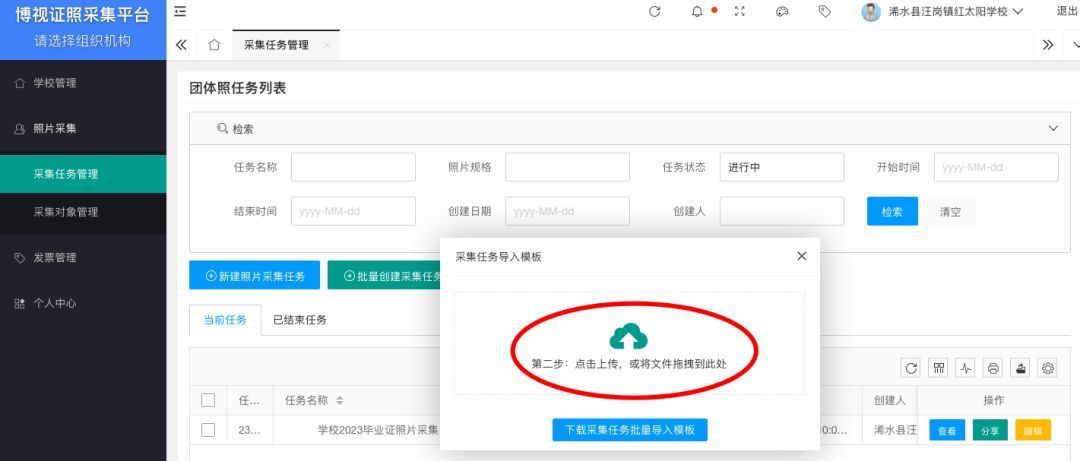Expand 发票管理 sidebar menu
The height and width of the screenshot is (461, 1080).
coord(83,258)
